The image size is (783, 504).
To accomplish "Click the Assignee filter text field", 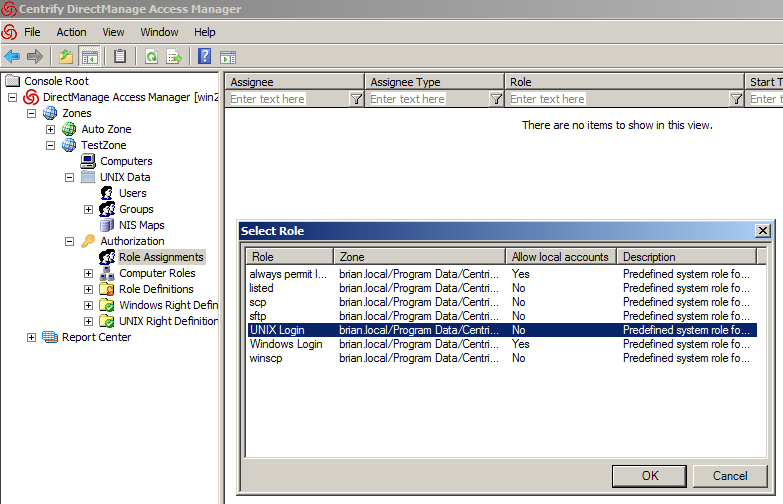I will coord(288,99).
